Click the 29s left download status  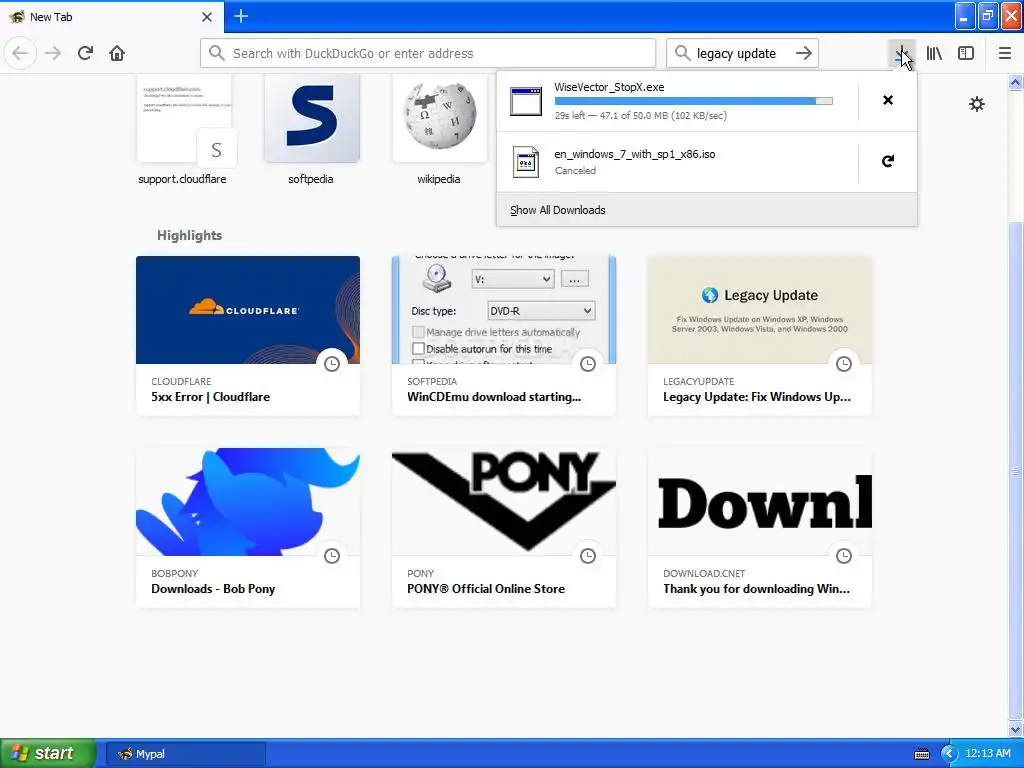tap(641, 116)
